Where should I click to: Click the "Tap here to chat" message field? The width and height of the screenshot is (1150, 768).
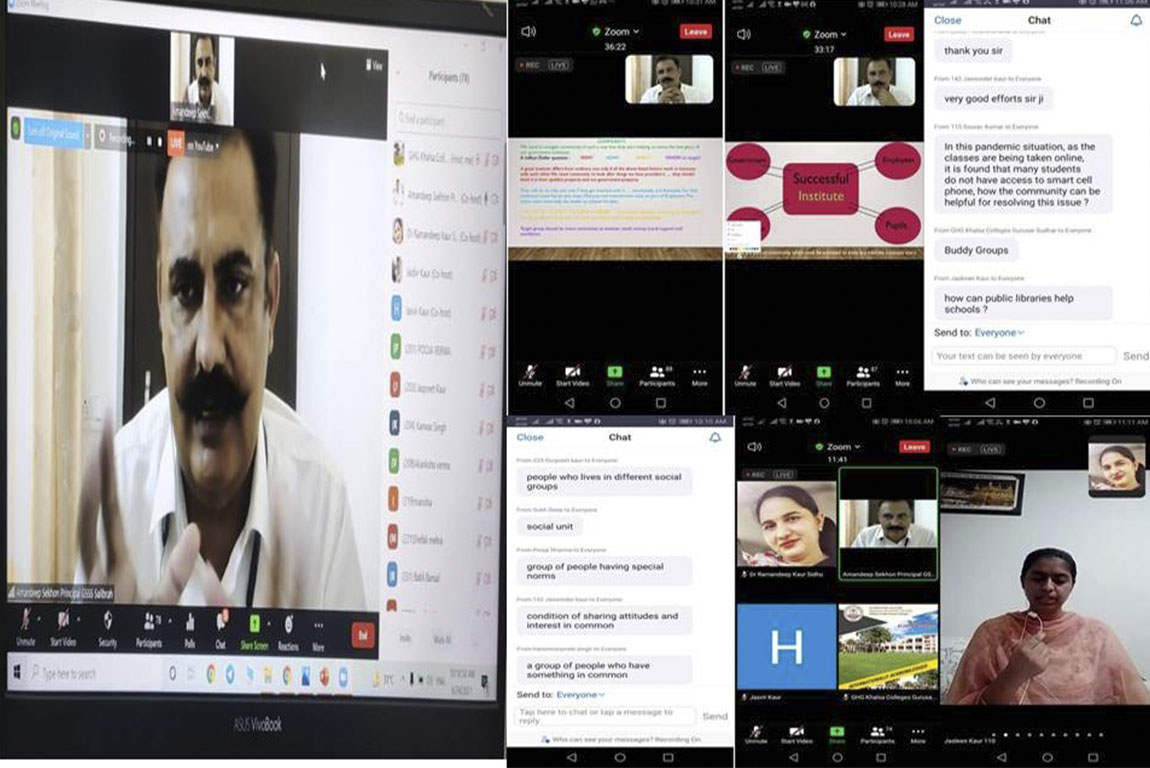[604, 716]
